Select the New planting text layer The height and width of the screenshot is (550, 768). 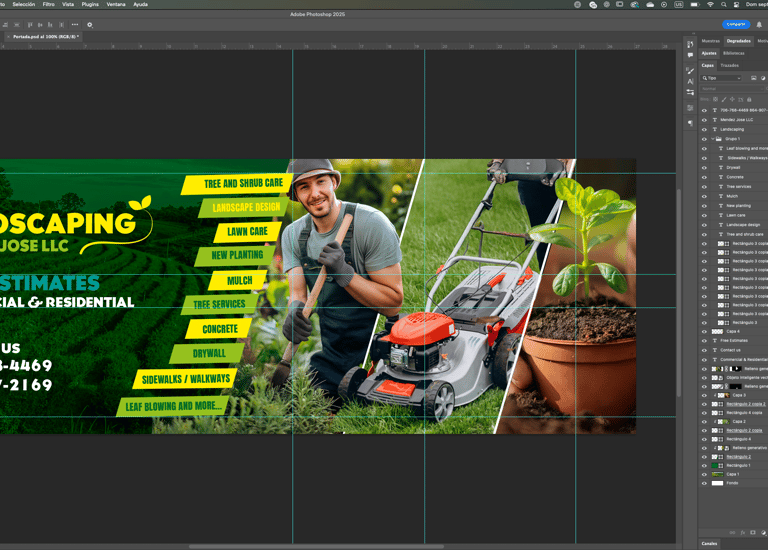click(738, 206)
